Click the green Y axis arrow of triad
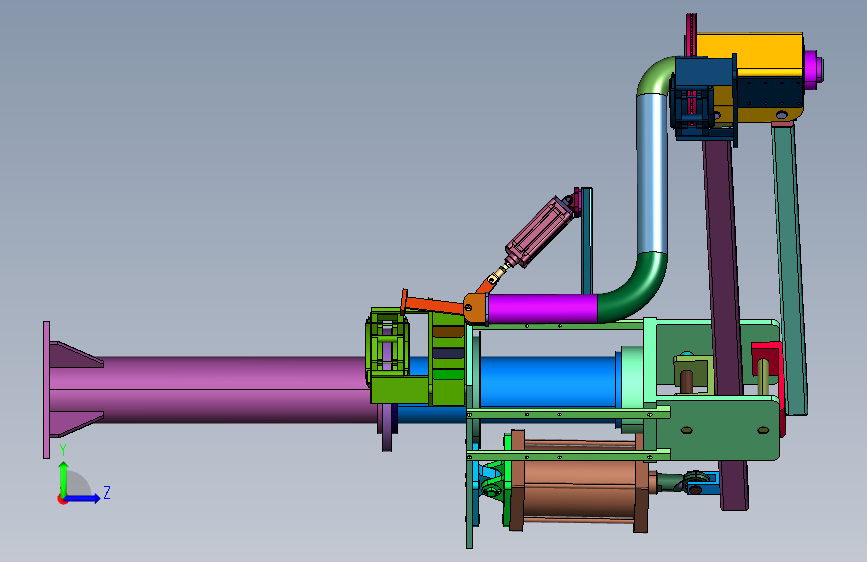This screenshot has height=562, width=867. 64,477
